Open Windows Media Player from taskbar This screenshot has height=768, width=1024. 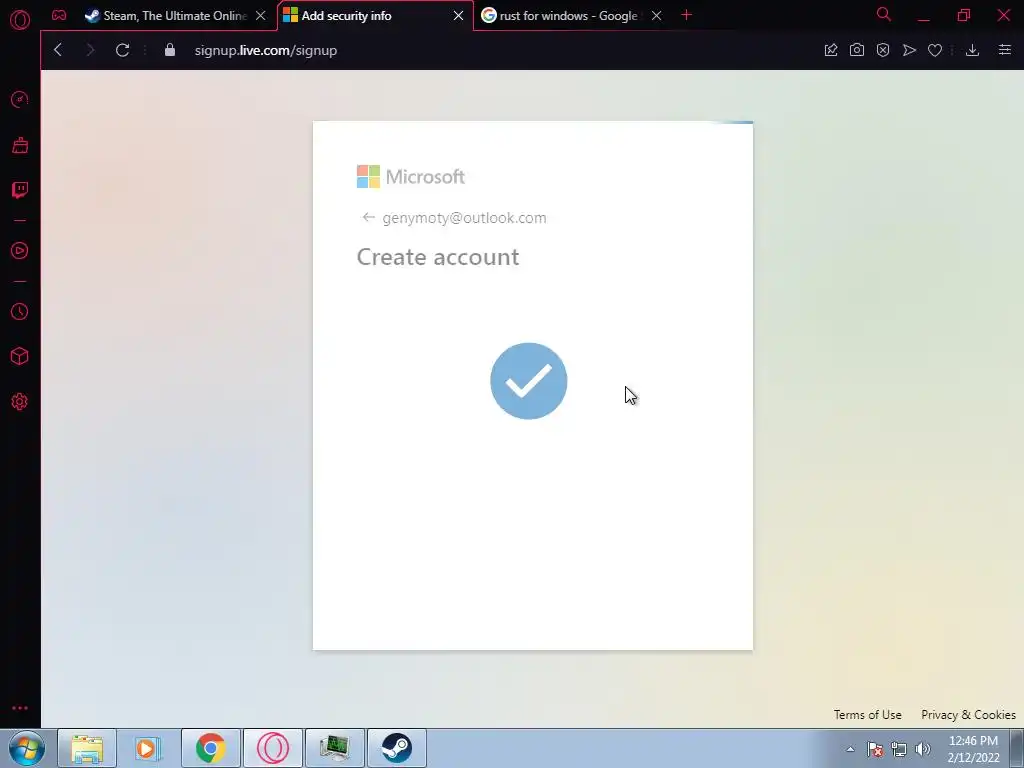pos(148,748)
